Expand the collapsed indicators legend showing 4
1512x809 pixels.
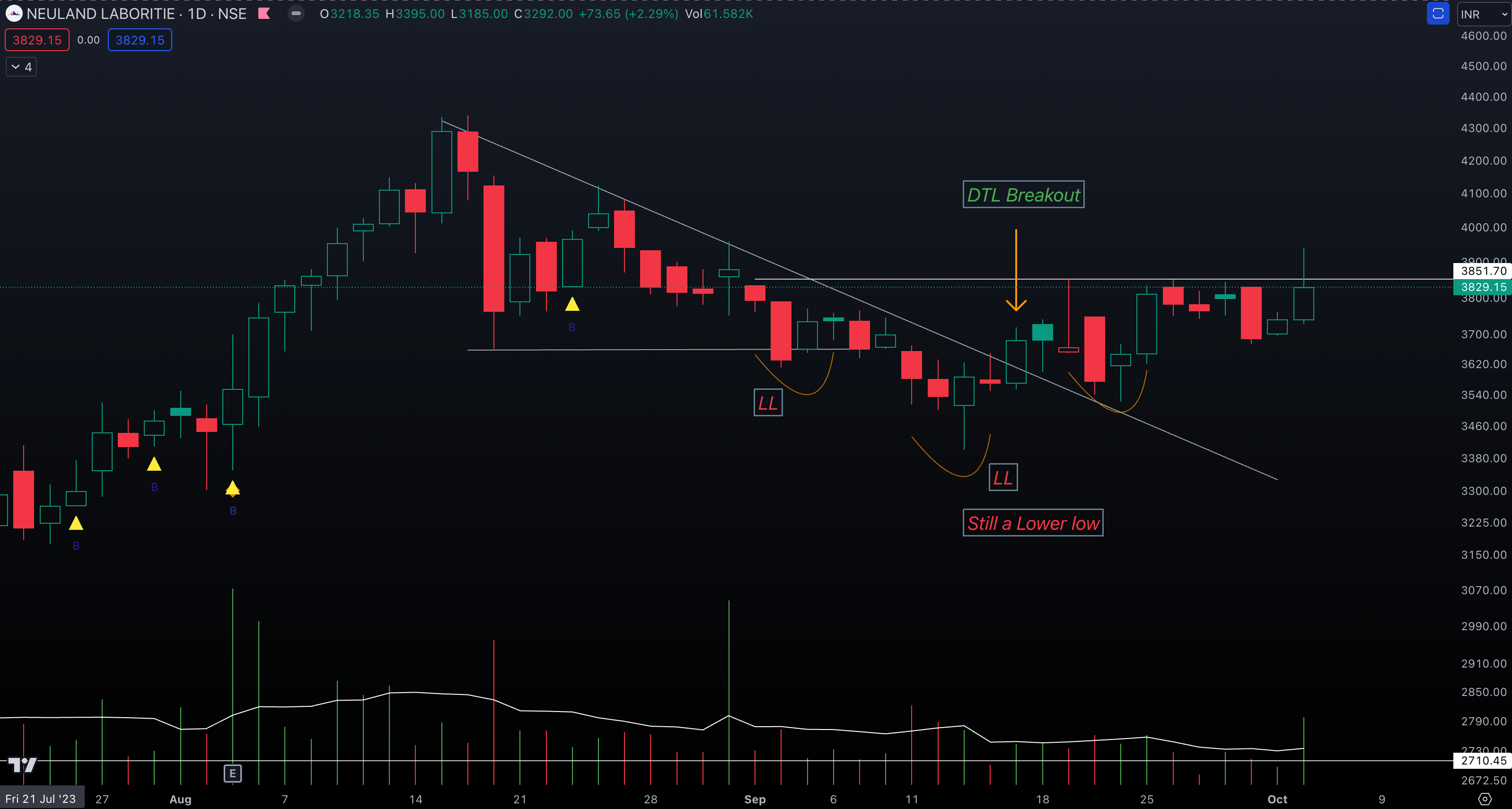(22, 67)
